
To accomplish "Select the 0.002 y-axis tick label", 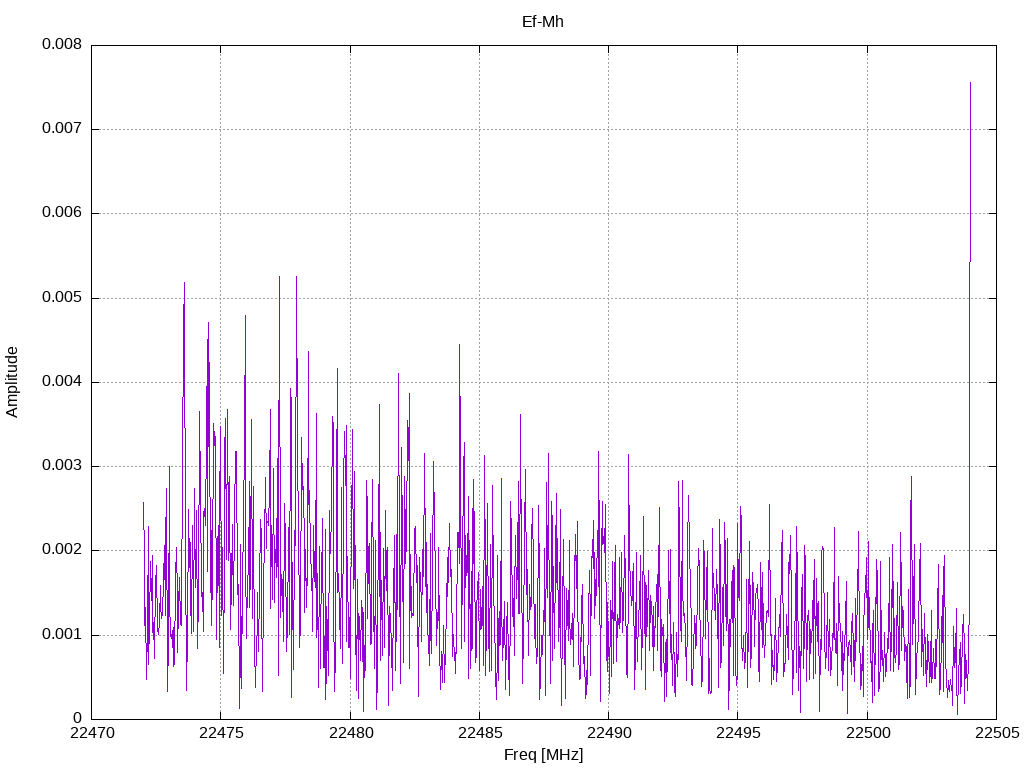I will [61, 550].
